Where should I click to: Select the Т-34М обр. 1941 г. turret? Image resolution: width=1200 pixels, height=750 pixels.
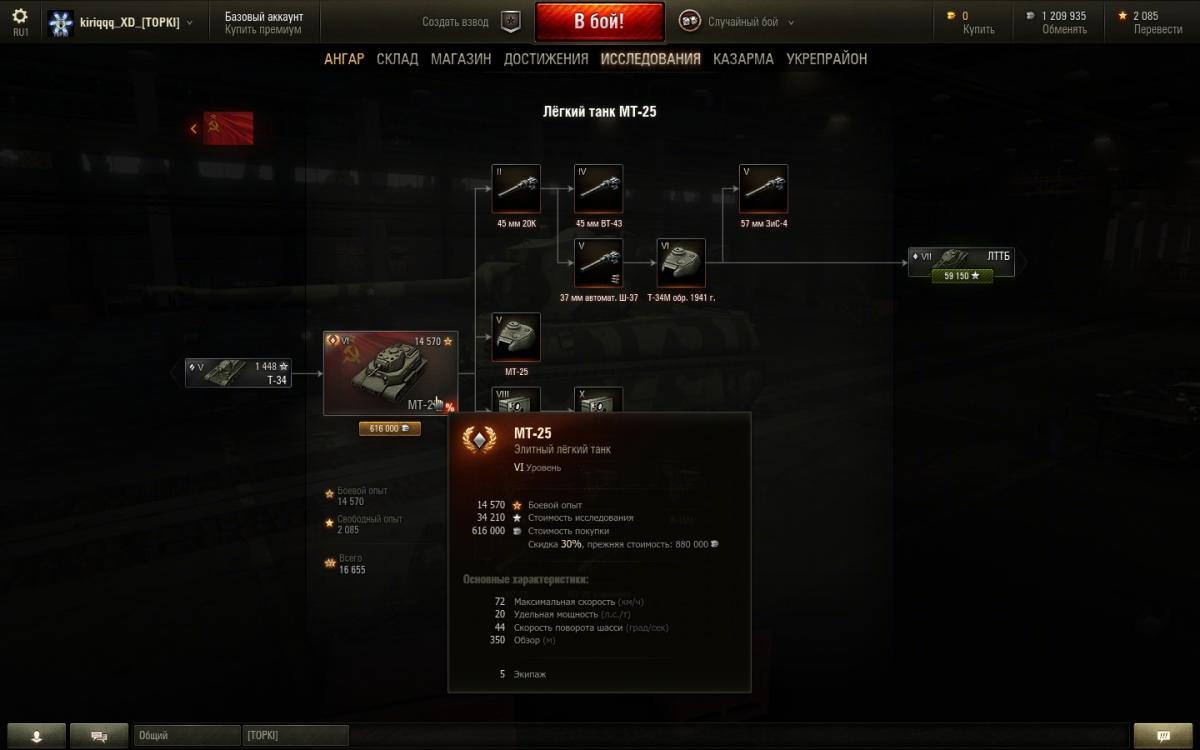tap(681, 263)
